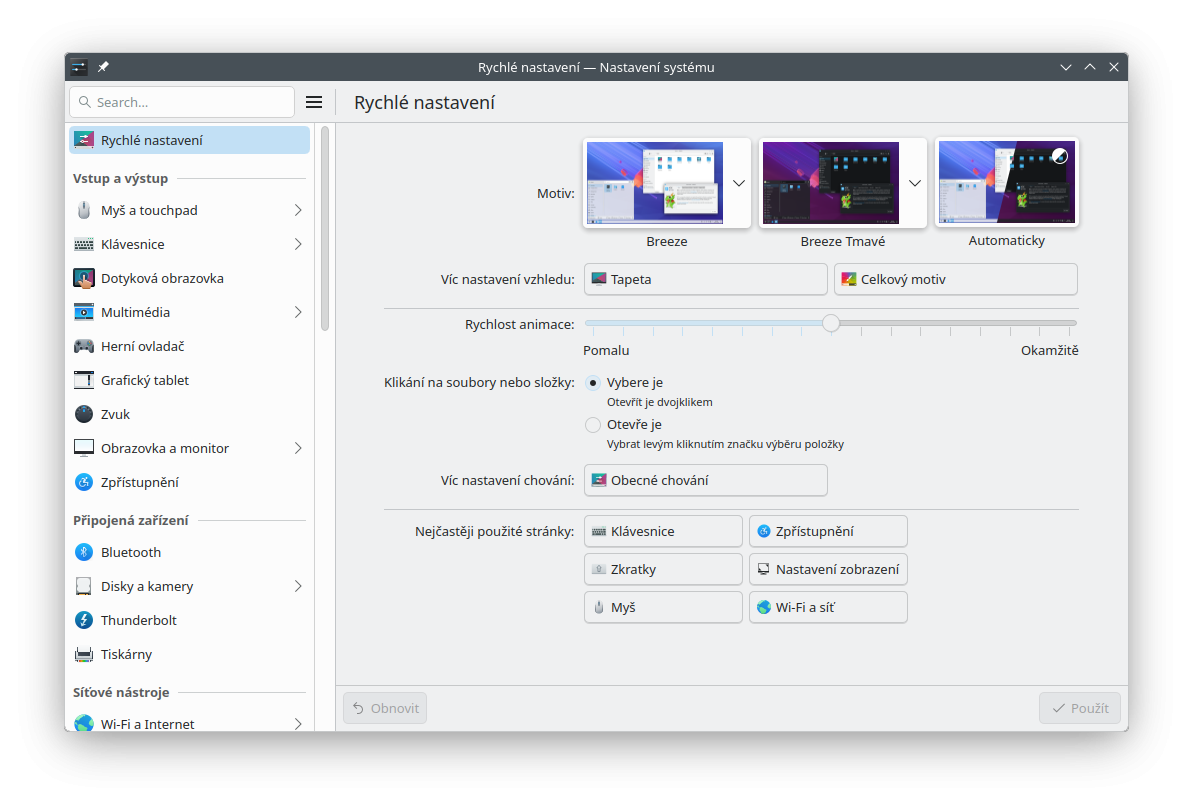Click the pin icon in title bar
The height and width of the screenshot is (808, 1193).
pyautogui.click(x=103, y=67)
